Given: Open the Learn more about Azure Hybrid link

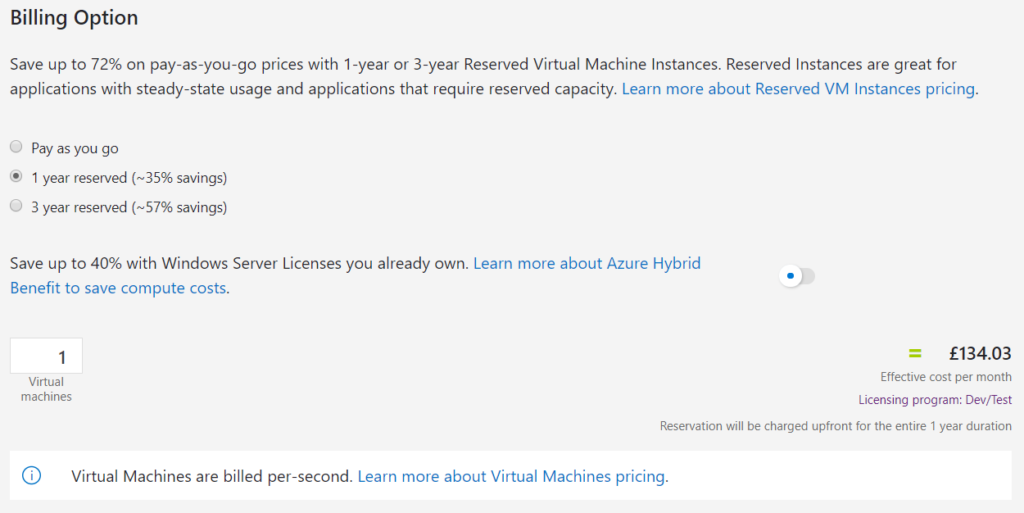Looking at the screenshot, I should click(586, 264).
